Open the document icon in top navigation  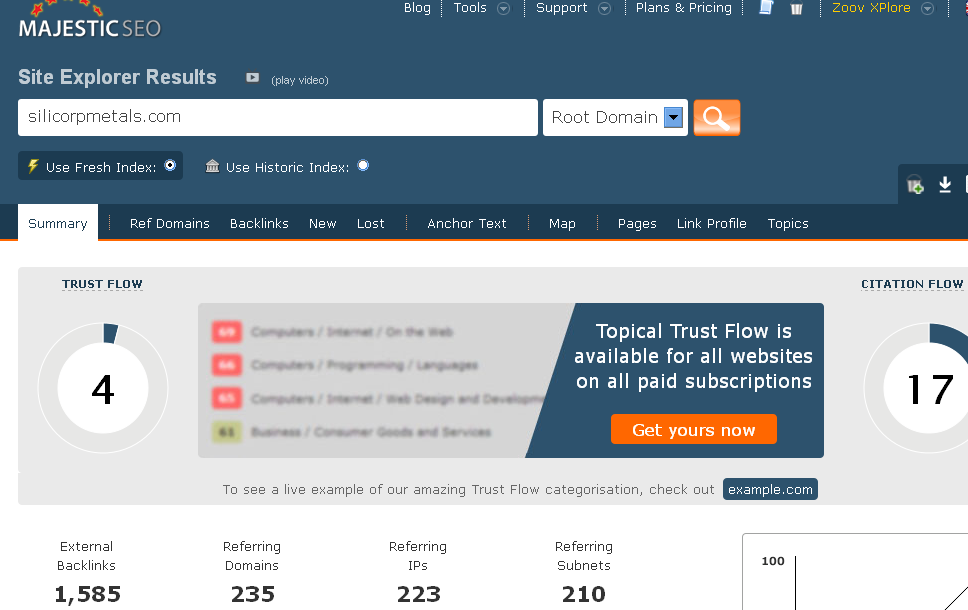[766, 7]
